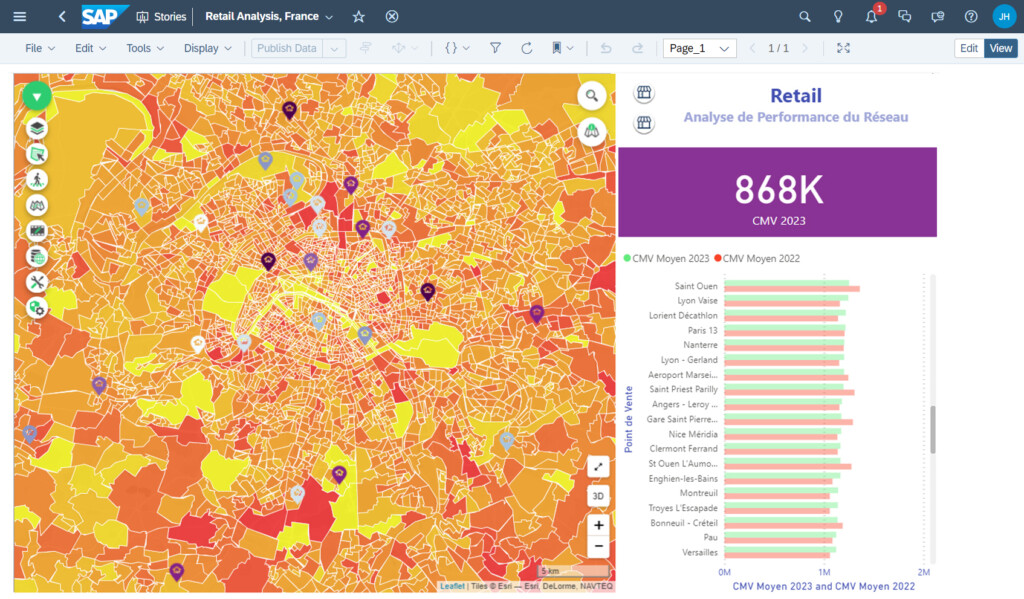This screenshot has width=1024, height=599.
Task: Click the SAP logo
Action: (x=104, y=16)
